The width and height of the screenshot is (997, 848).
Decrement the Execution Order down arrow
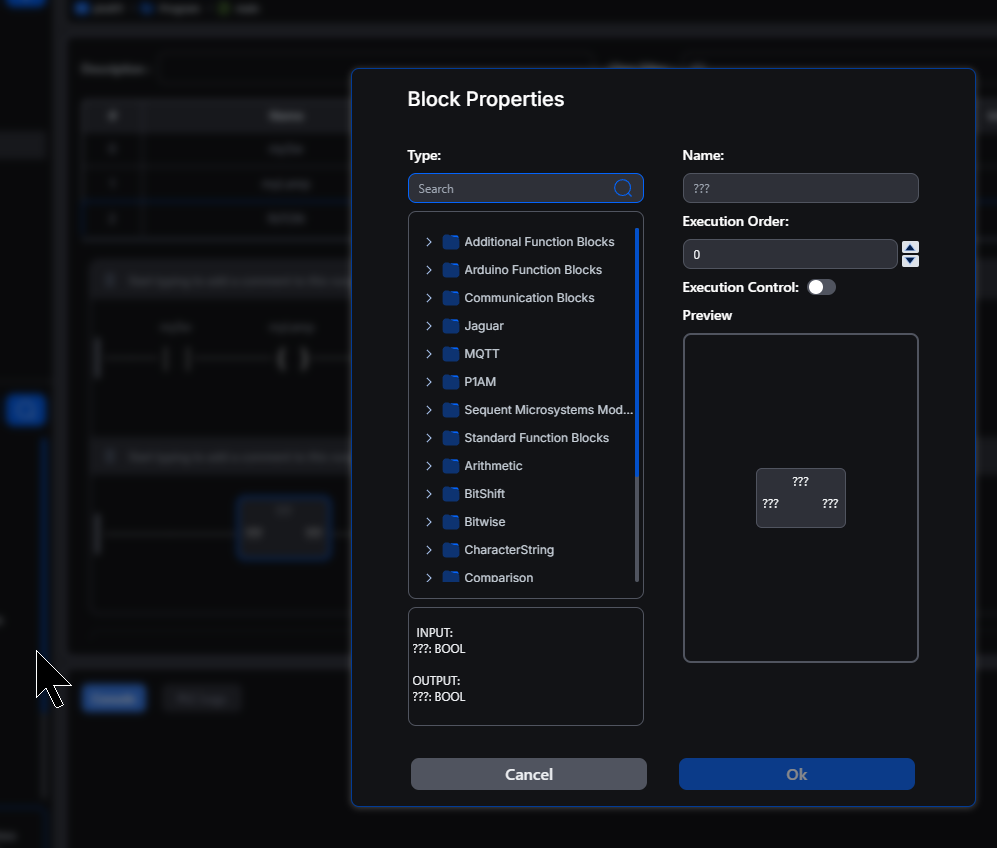(910, 261)
